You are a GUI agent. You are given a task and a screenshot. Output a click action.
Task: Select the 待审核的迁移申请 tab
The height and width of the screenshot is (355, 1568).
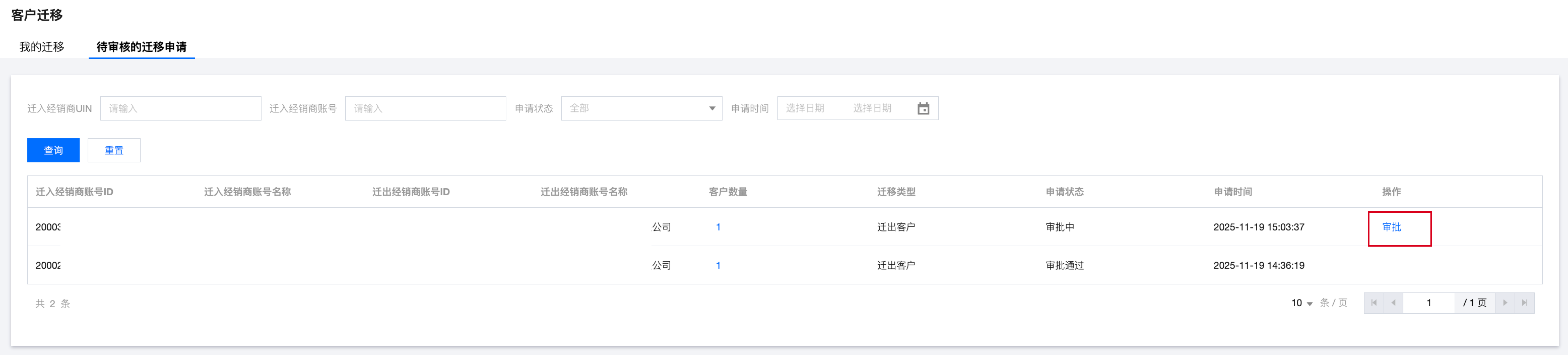pos(141,47)
